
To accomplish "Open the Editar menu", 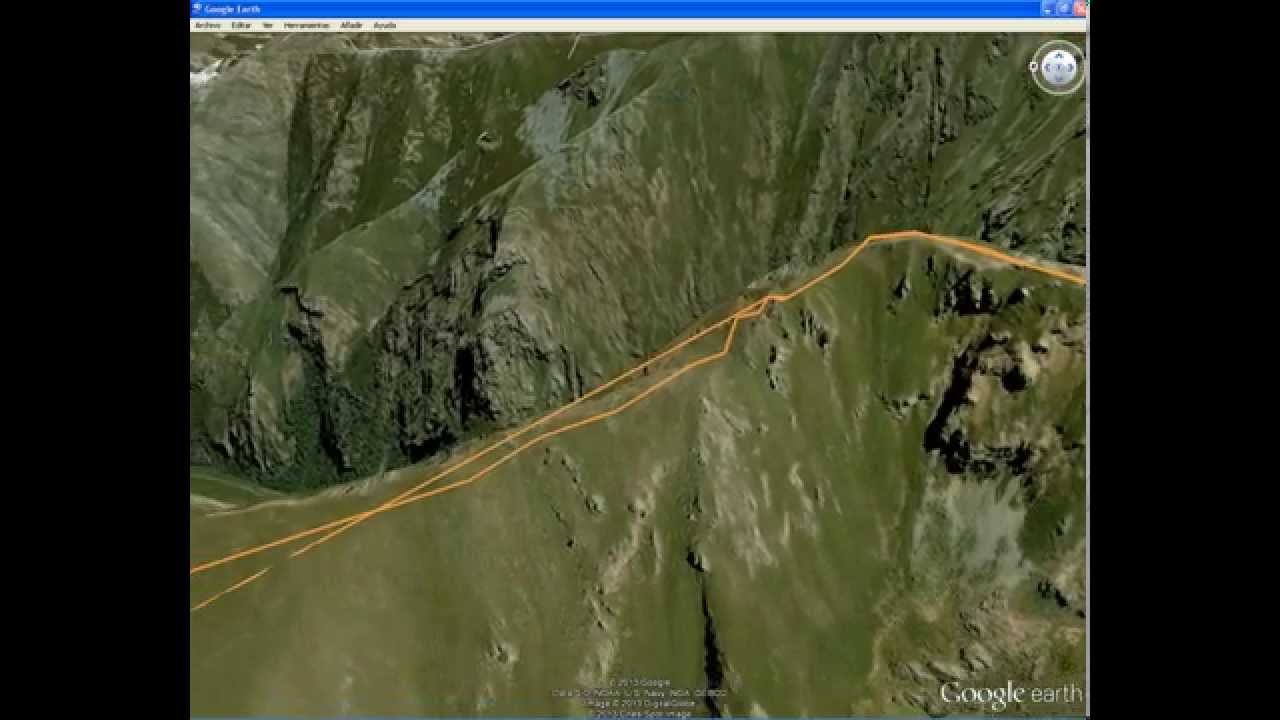I will pos(241,24).
